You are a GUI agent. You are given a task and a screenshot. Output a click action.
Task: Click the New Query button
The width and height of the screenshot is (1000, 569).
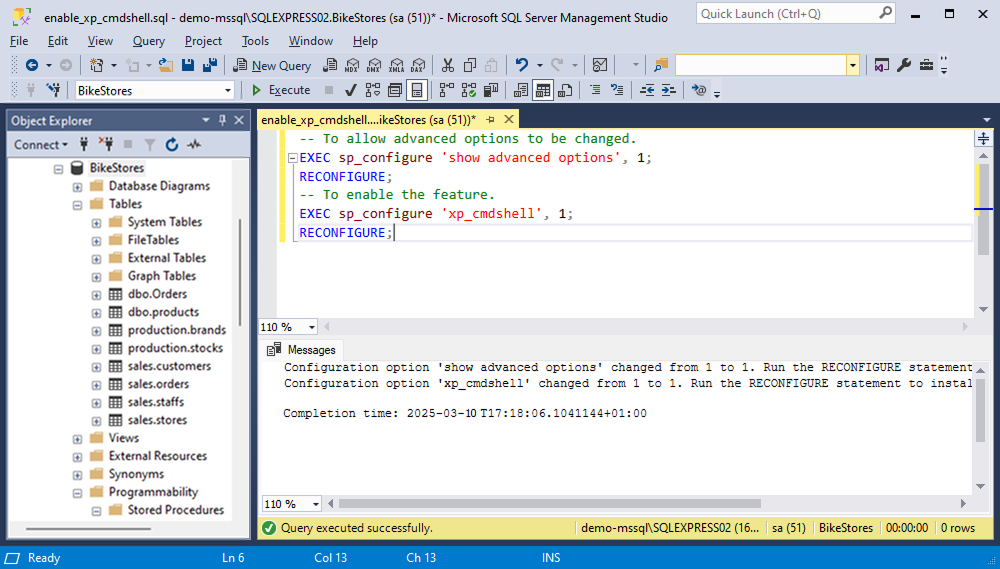(x=272, y=65)
